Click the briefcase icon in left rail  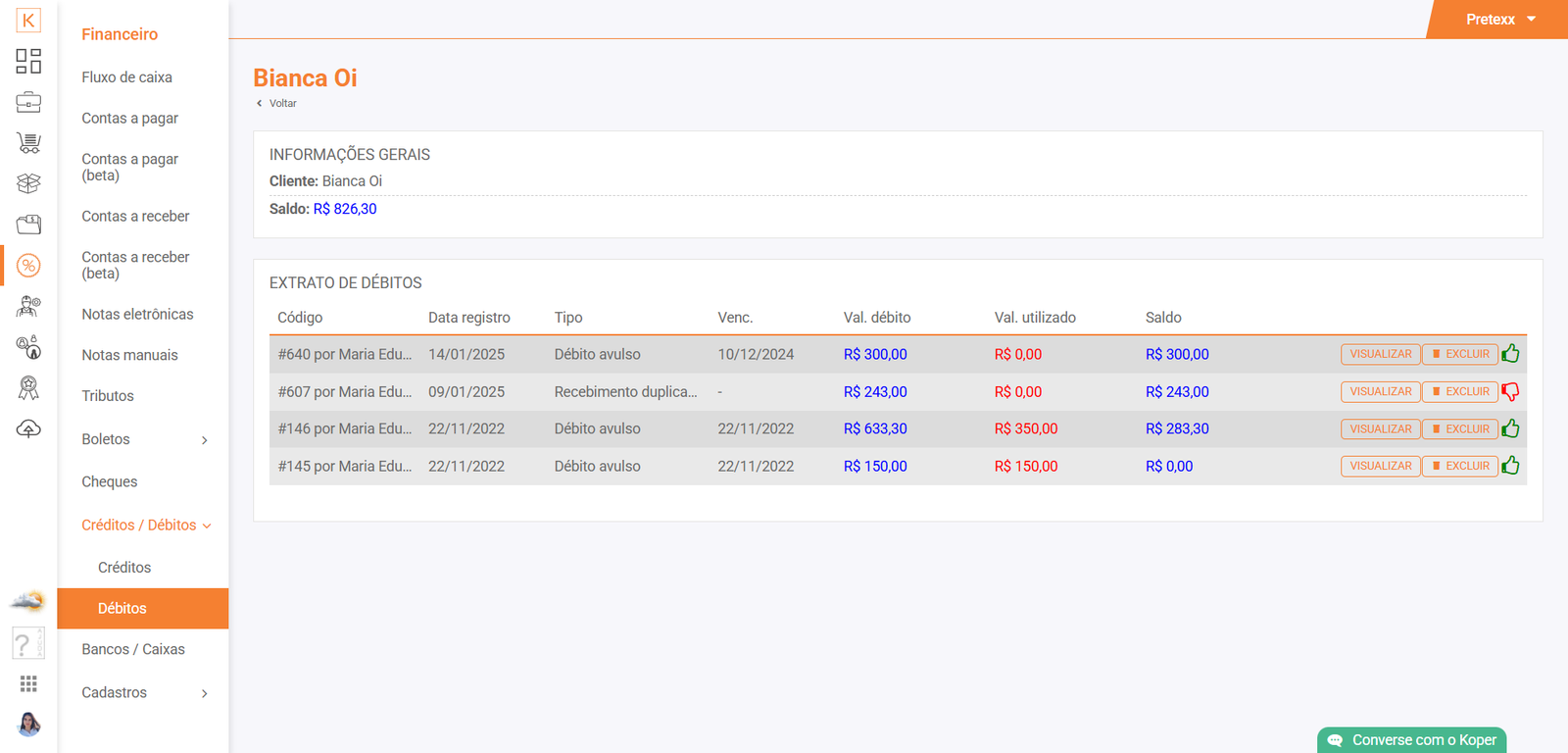pos(28,102)
